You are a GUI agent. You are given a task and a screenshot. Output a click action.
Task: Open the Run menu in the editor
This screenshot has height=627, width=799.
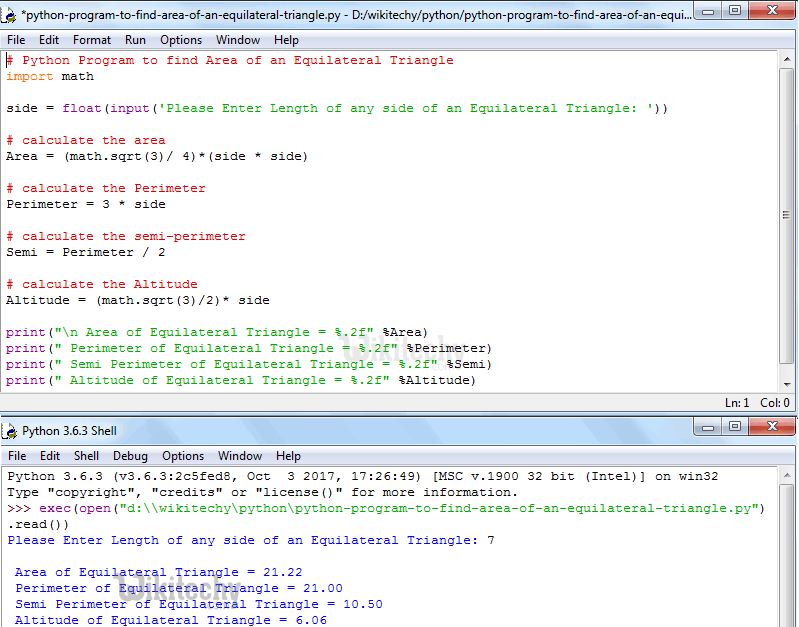tap(135, 40)
